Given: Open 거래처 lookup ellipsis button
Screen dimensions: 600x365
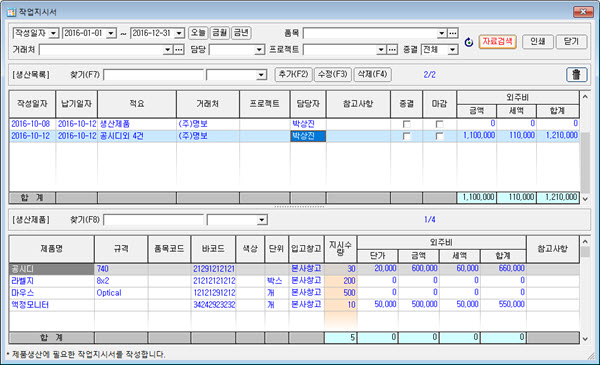Looking at the screenshot, I should click(179, 50).
